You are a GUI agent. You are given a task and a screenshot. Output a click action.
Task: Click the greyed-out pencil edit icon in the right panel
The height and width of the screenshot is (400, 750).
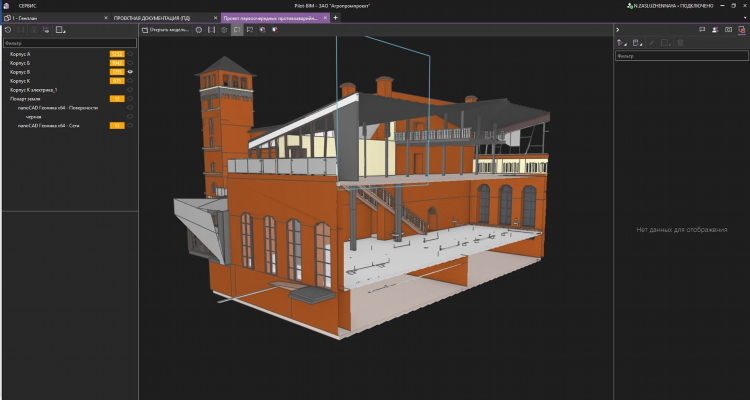[651, 43]
